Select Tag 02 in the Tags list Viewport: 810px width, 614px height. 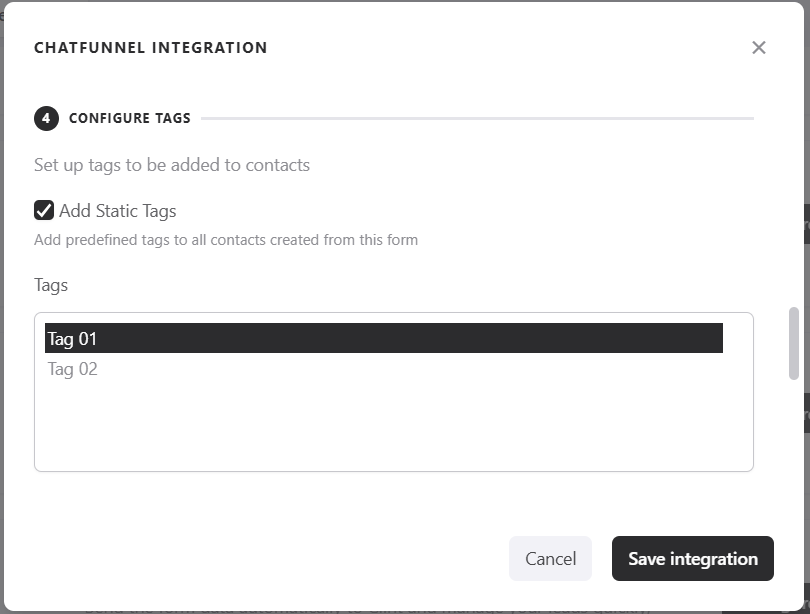pyautogui.click(x=73, y=369)
